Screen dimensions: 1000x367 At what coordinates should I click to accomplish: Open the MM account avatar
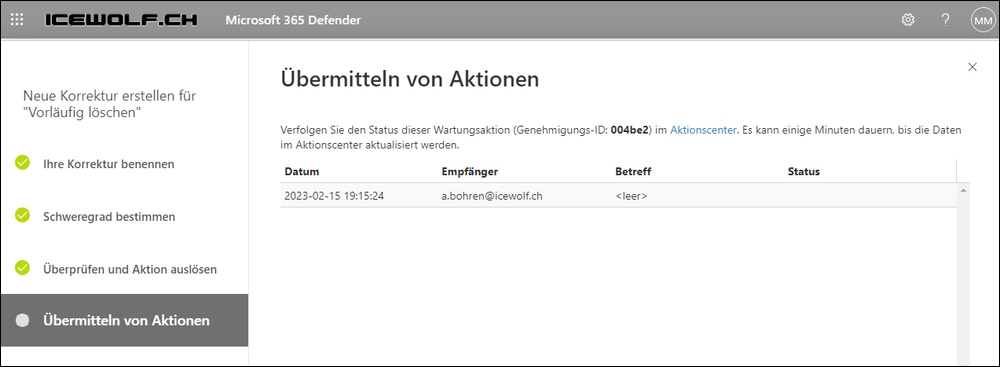coord(982,20)
